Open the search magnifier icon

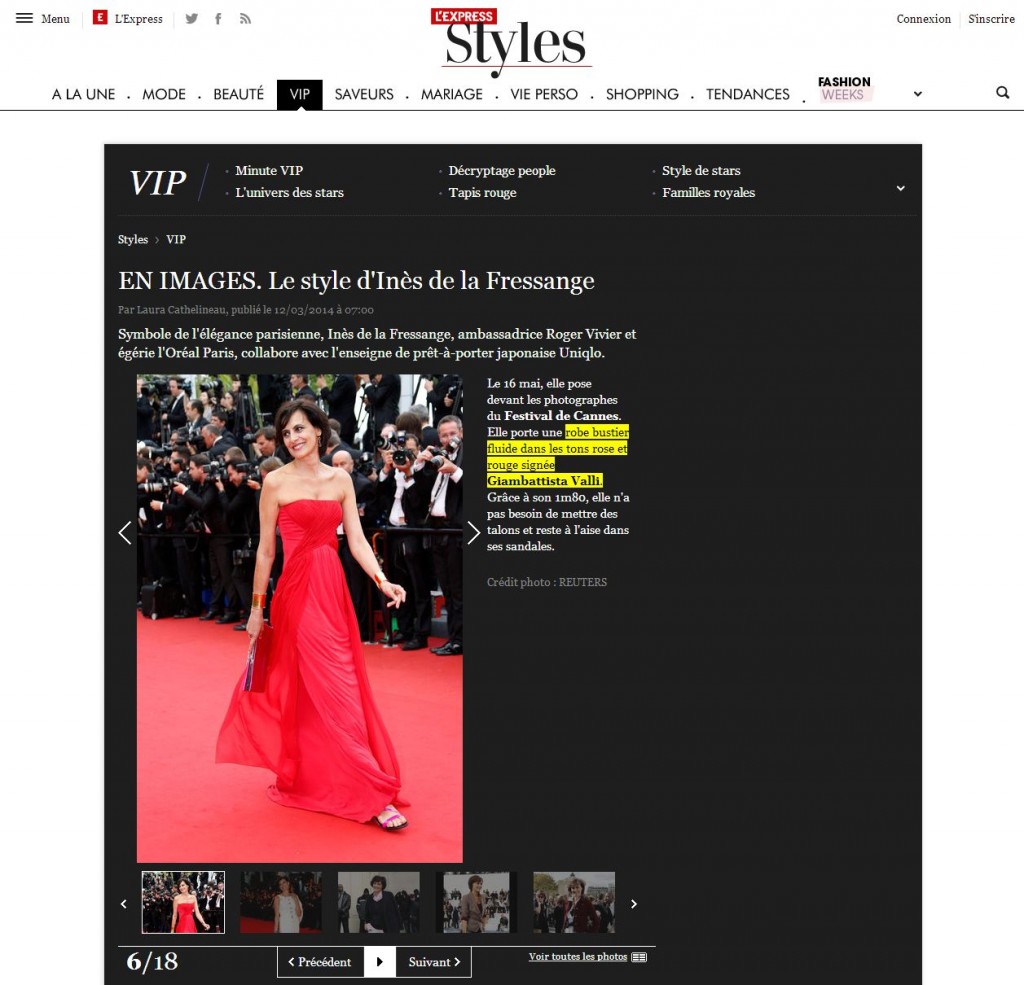pos(1003,92)
